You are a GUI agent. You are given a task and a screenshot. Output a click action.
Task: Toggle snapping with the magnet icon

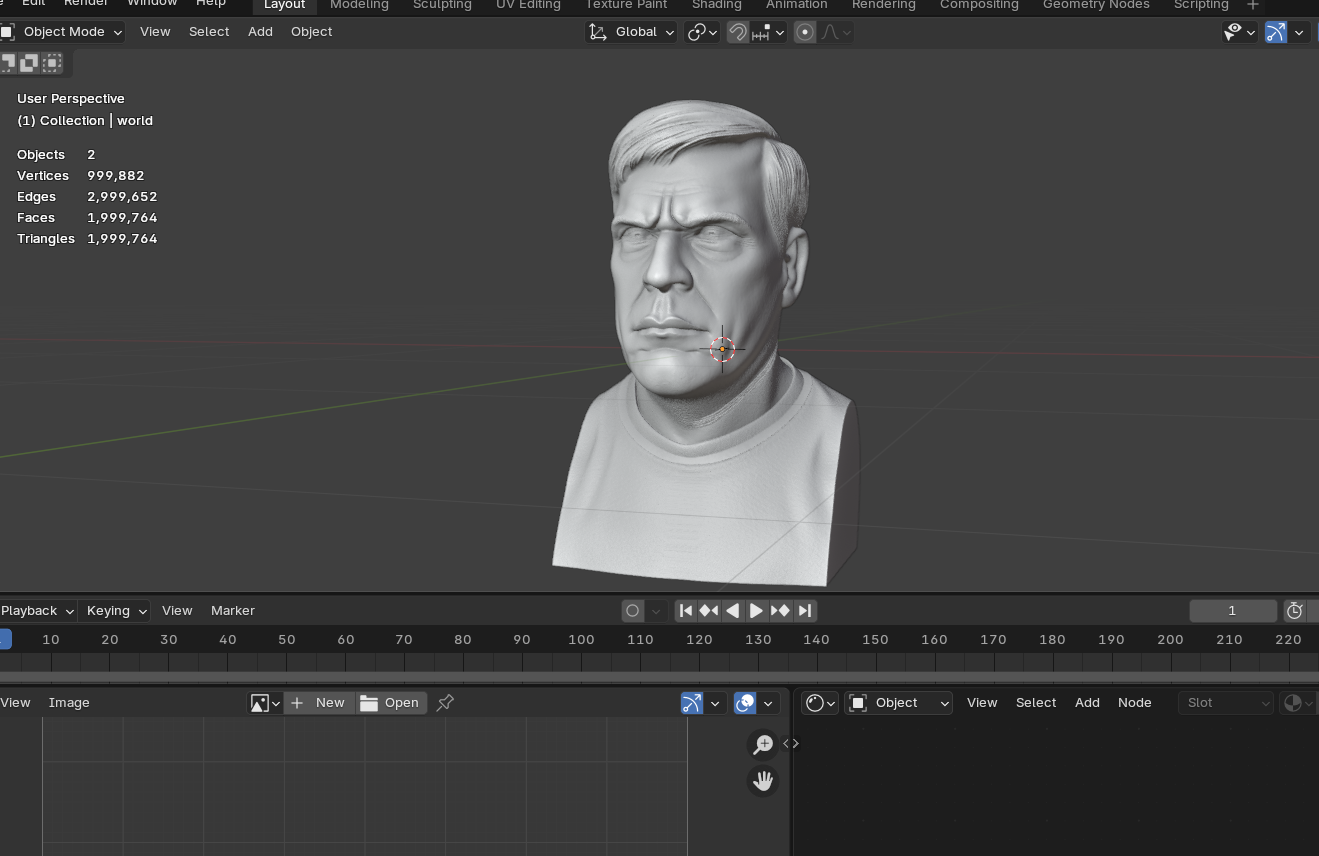(x=737, y=32)
